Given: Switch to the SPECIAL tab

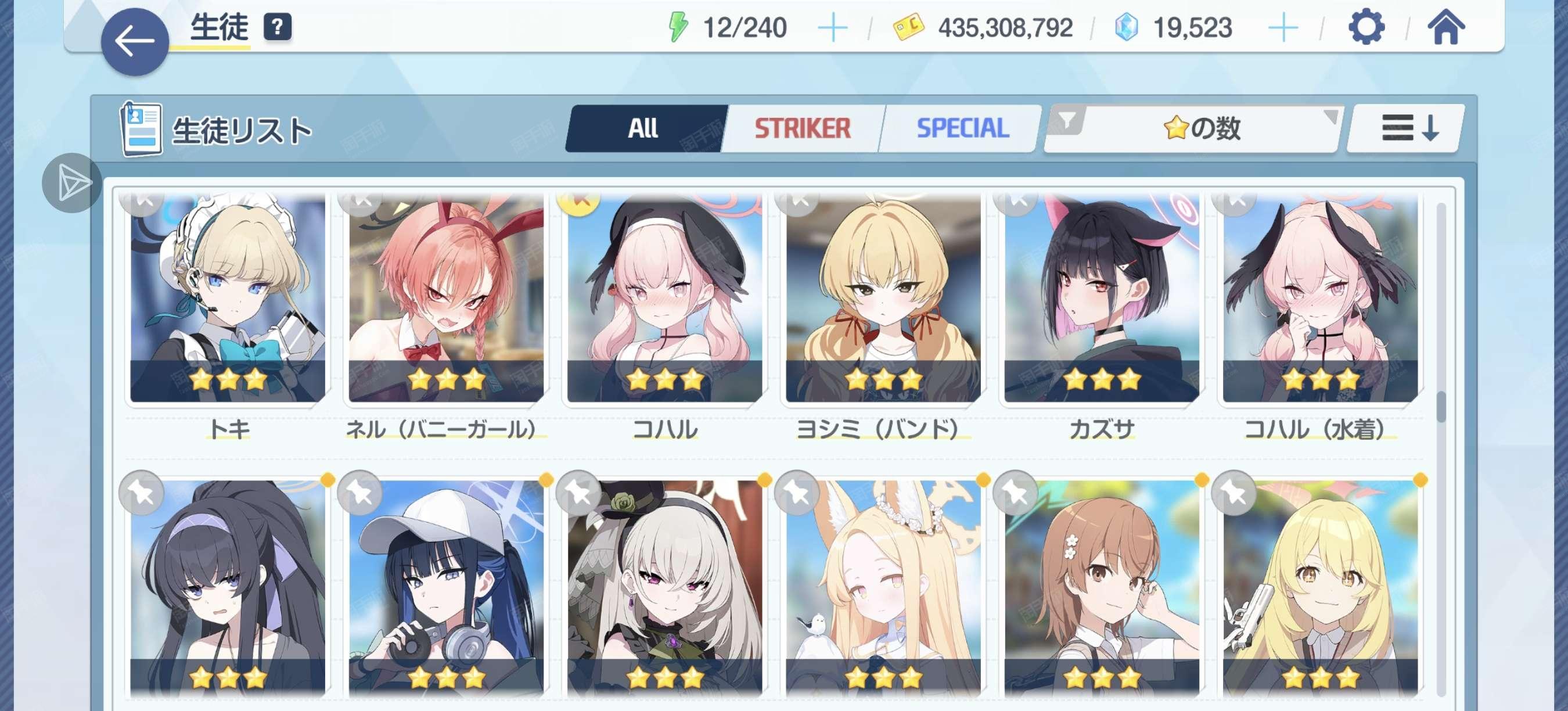Looking at the screenshot, I should [x=962, y=128].
